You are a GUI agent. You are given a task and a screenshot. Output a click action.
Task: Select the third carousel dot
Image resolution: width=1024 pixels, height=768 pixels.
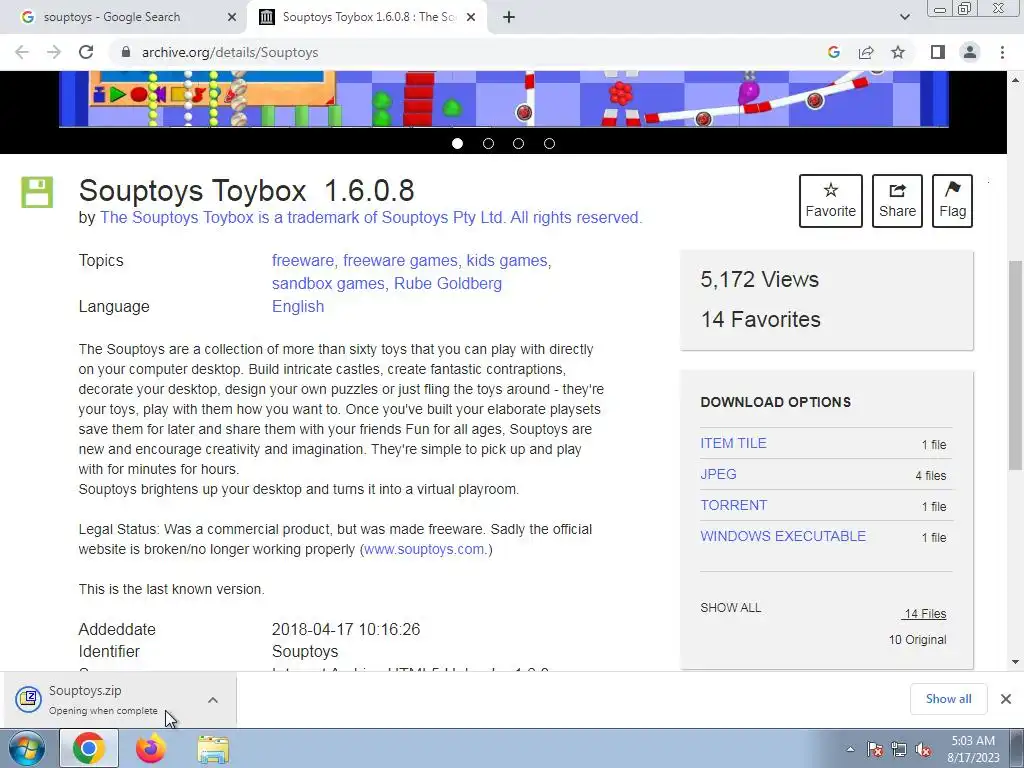(x=519, y=144)
